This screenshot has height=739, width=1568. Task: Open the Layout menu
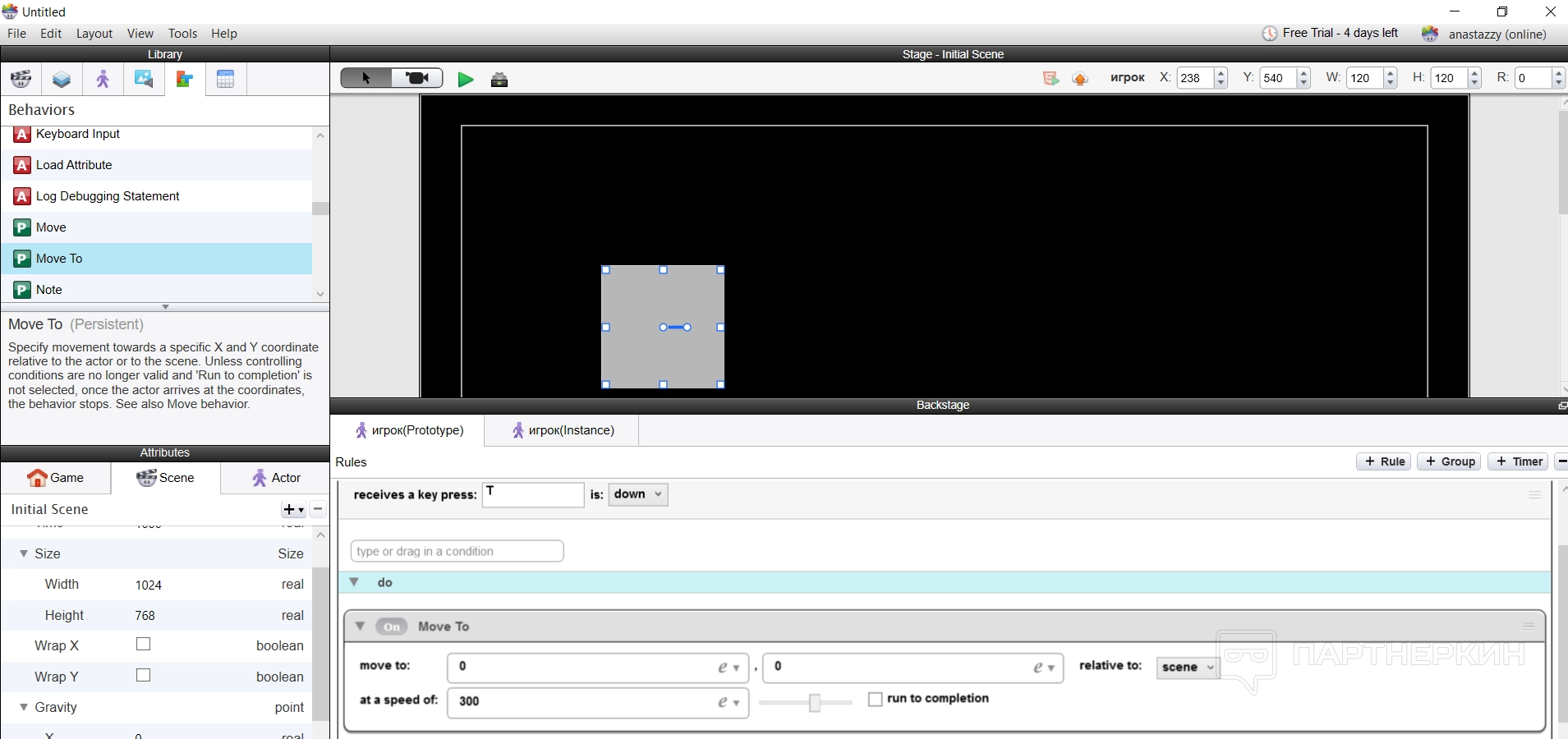click(x=94, y=34)
